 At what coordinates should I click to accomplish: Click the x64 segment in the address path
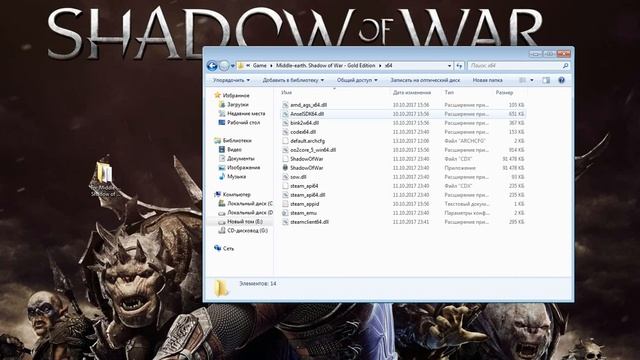tap(388, 66)
